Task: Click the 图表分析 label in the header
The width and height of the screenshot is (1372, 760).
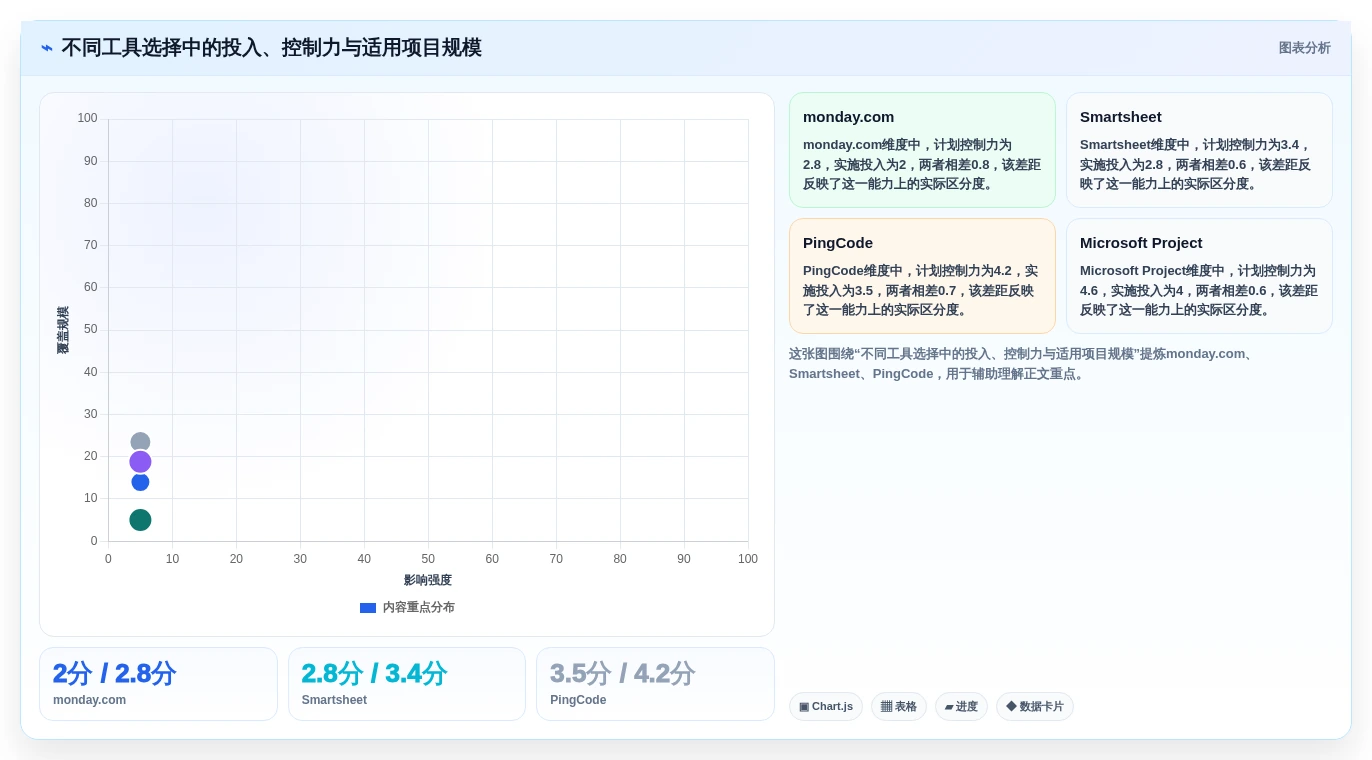Action: (x=1304, y=48)
